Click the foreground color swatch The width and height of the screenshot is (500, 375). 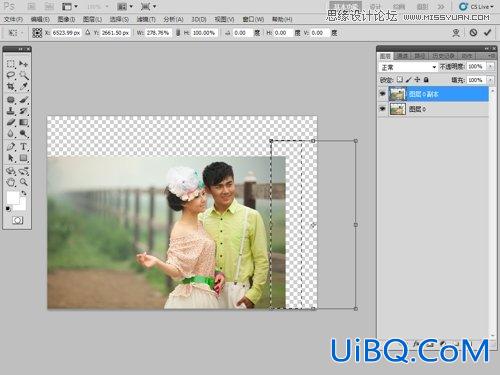(x=13, y=198)
